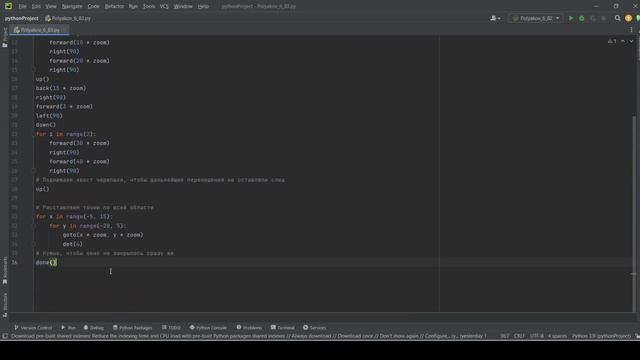The height and width of the screenshot is (360, 640).
Task: Open the Terminal tool window
Action: pyautogui.click(x=282, y=327)
